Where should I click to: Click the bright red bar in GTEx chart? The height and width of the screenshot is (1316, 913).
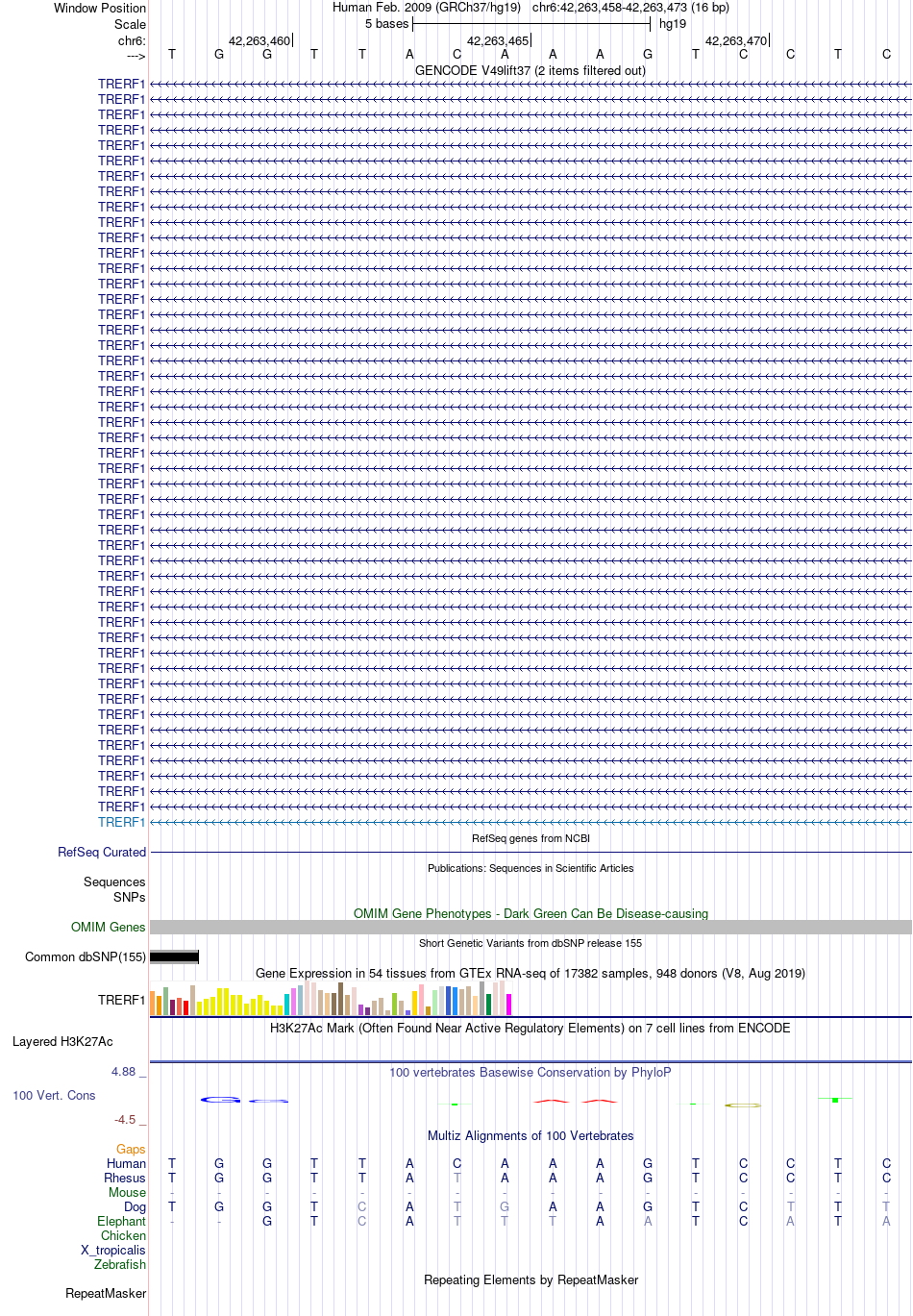point(185,1007)
